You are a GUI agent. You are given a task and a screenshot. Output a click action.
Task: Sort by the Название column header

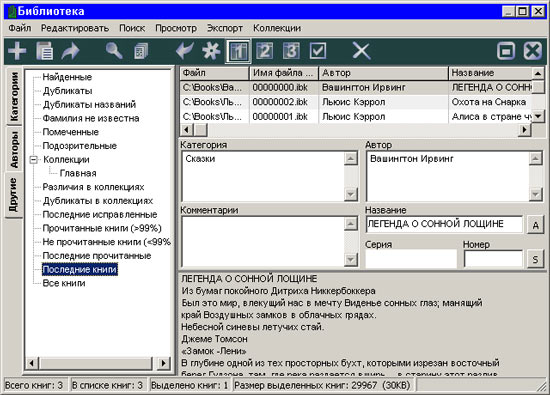pos(490,73)
